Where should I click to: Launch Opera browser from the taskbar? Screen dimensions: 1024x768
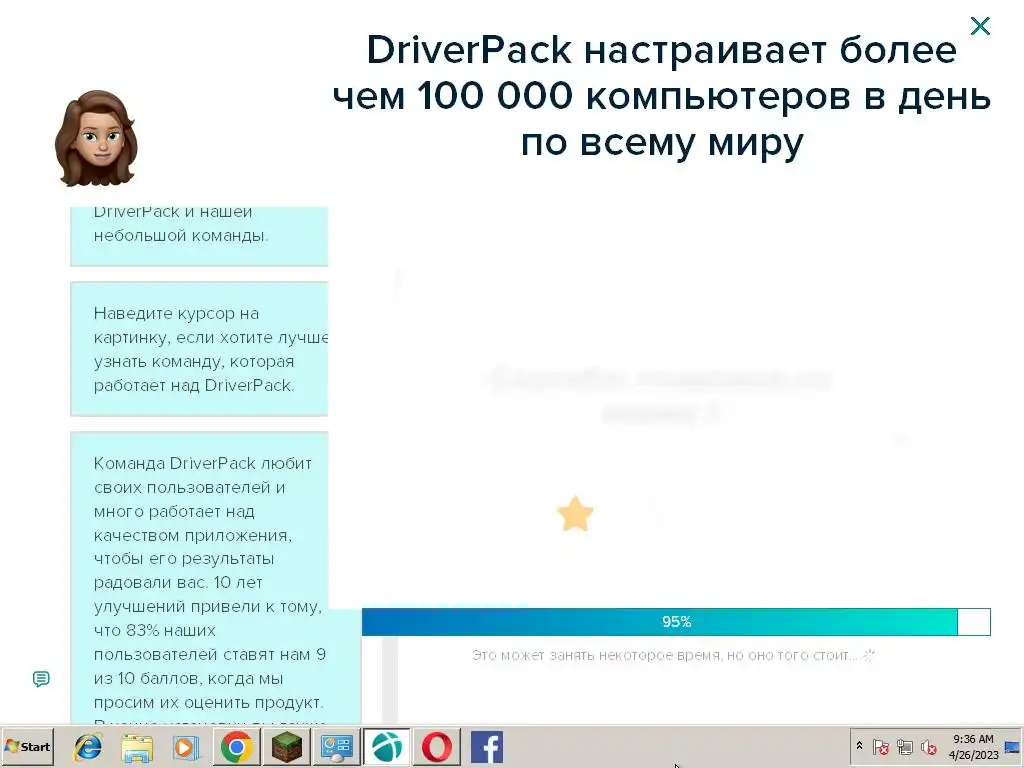(437, 747)
